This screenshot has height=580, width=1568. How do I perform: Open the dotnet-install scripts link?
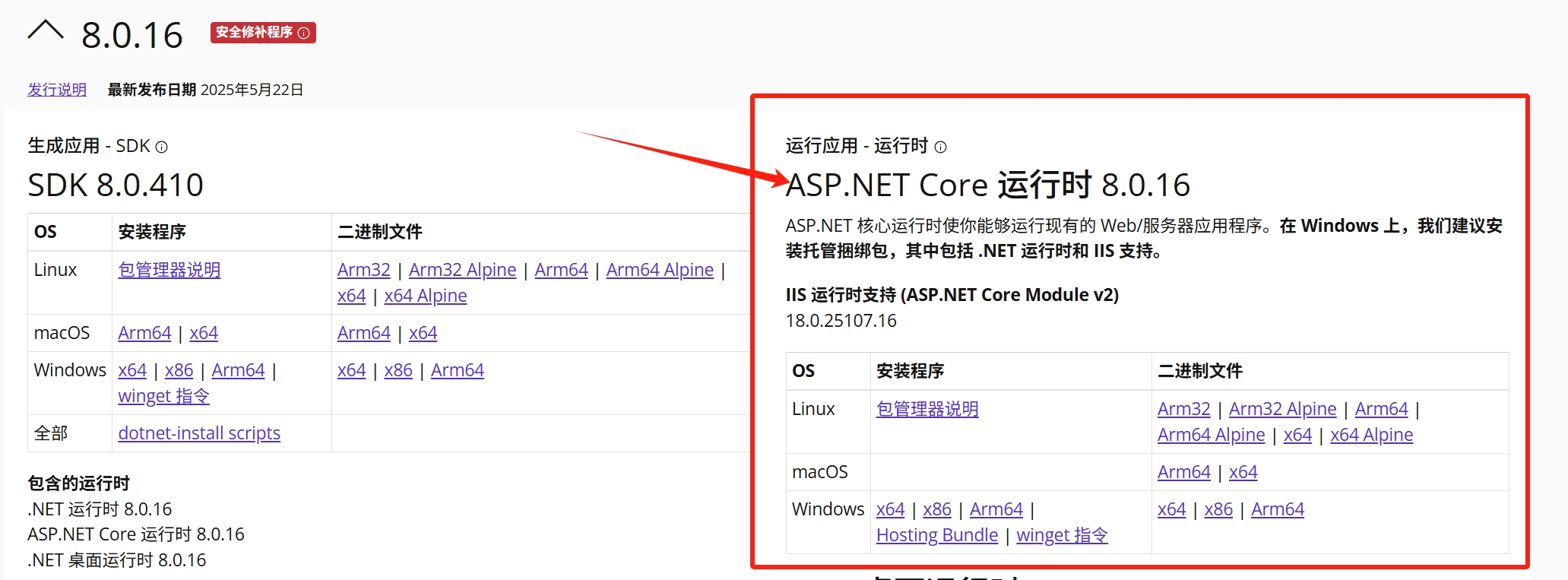199,433
